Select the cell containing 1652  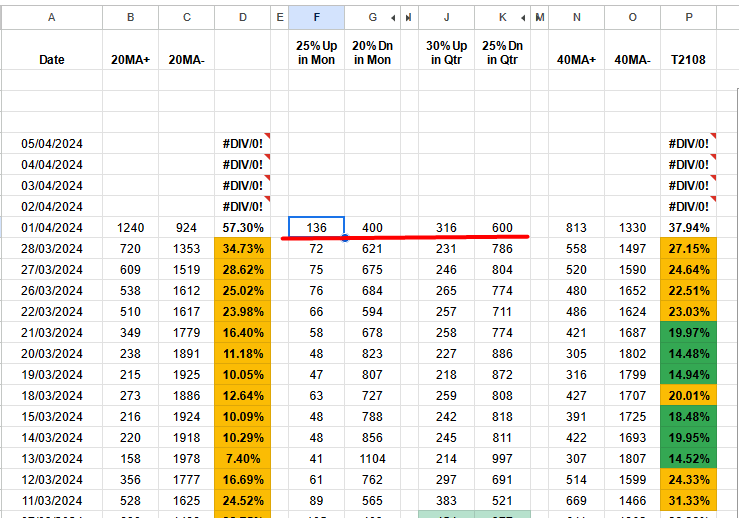pos(632,291)
